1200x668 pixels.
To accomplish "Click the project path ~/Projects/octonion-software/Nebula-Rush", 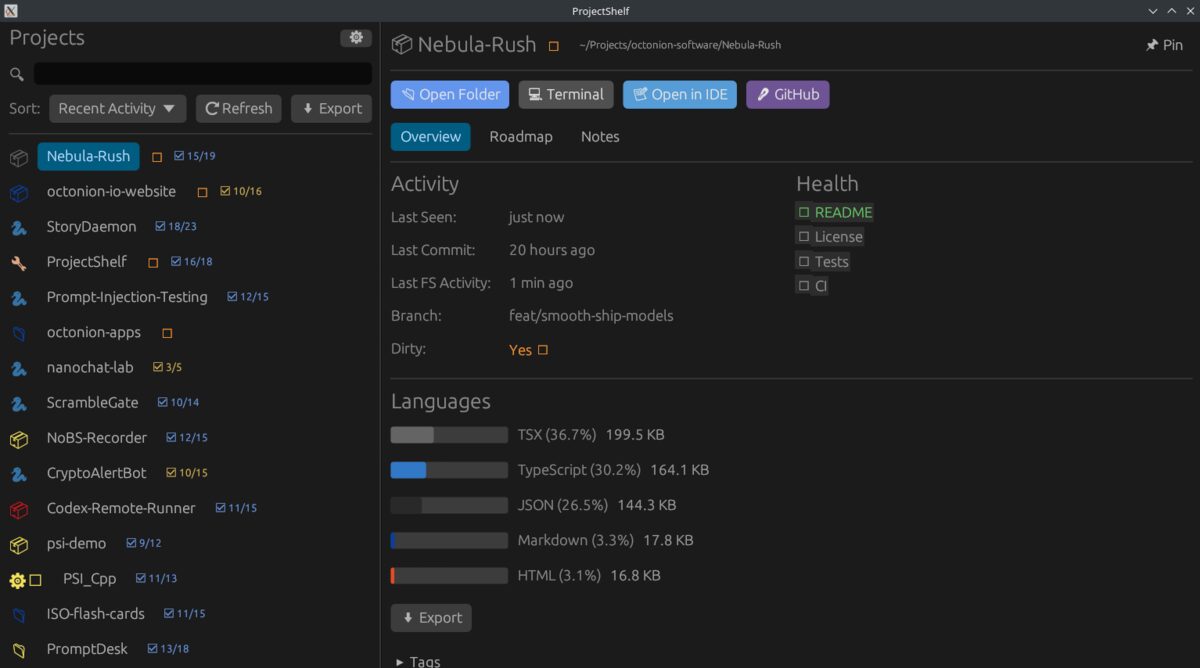I will (680, 45).
